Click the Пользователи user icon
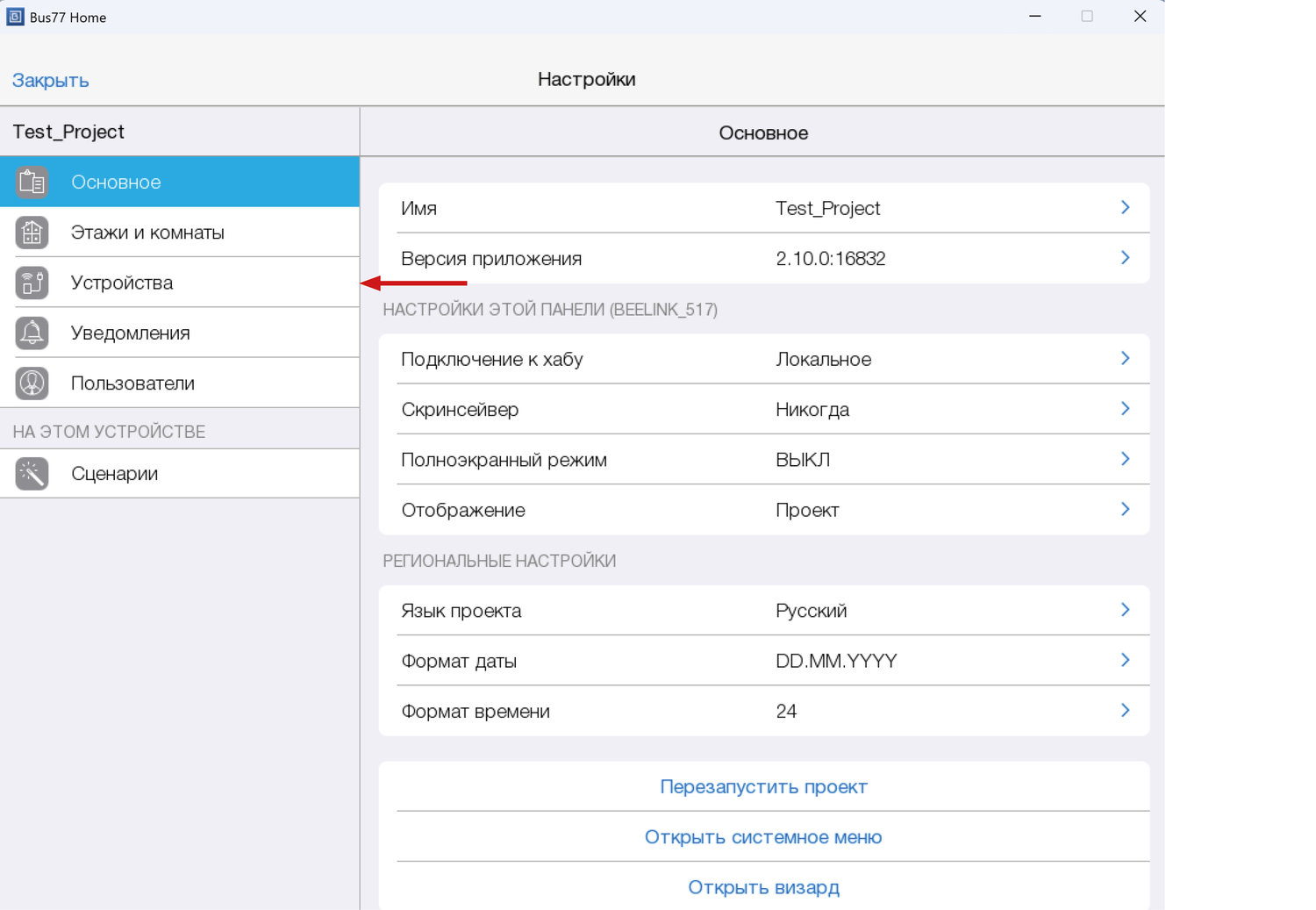Screen dimensions: 1316x910 point(32,383)
